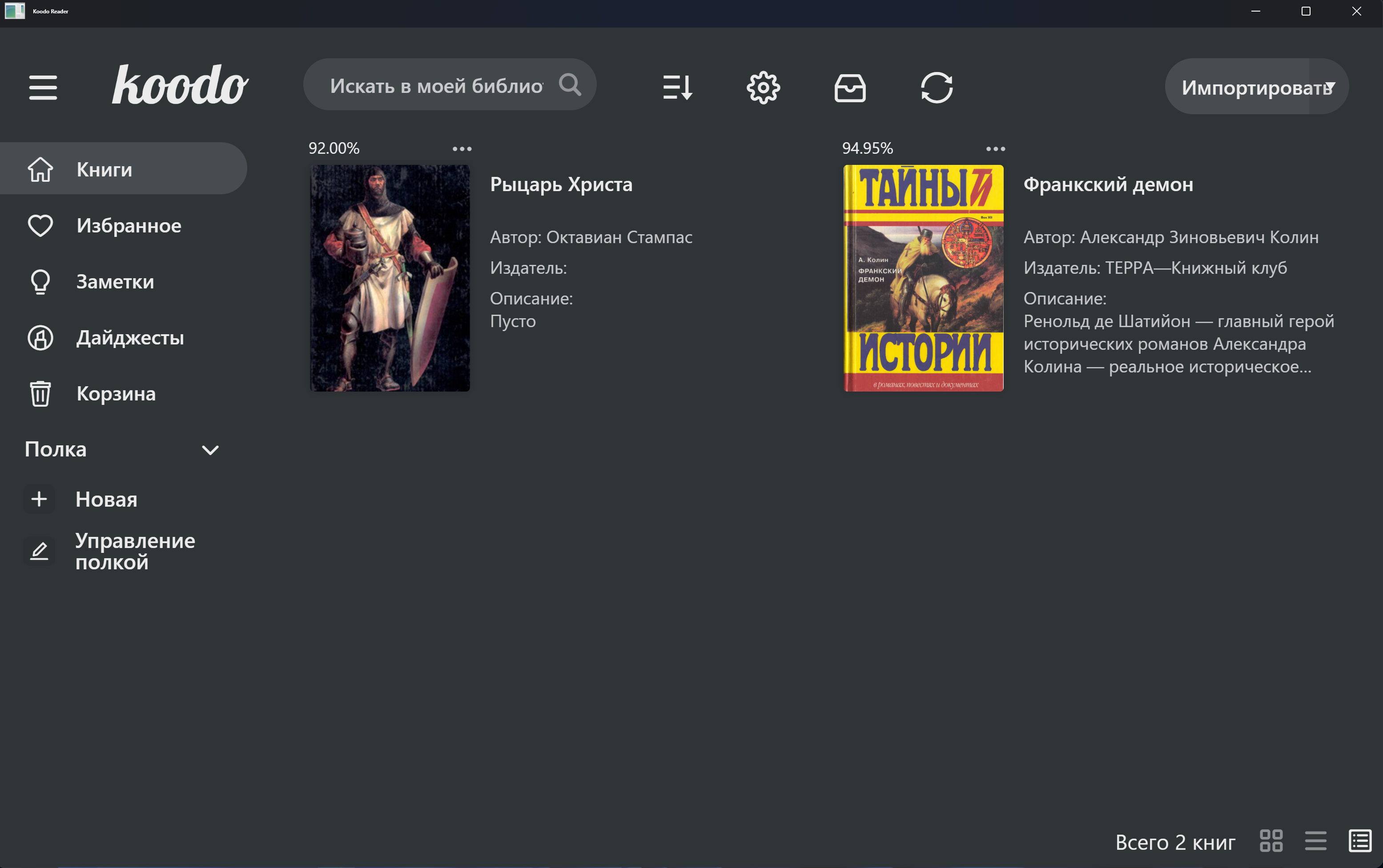Open more options for Рыцарь Христа

click(462, 149)
